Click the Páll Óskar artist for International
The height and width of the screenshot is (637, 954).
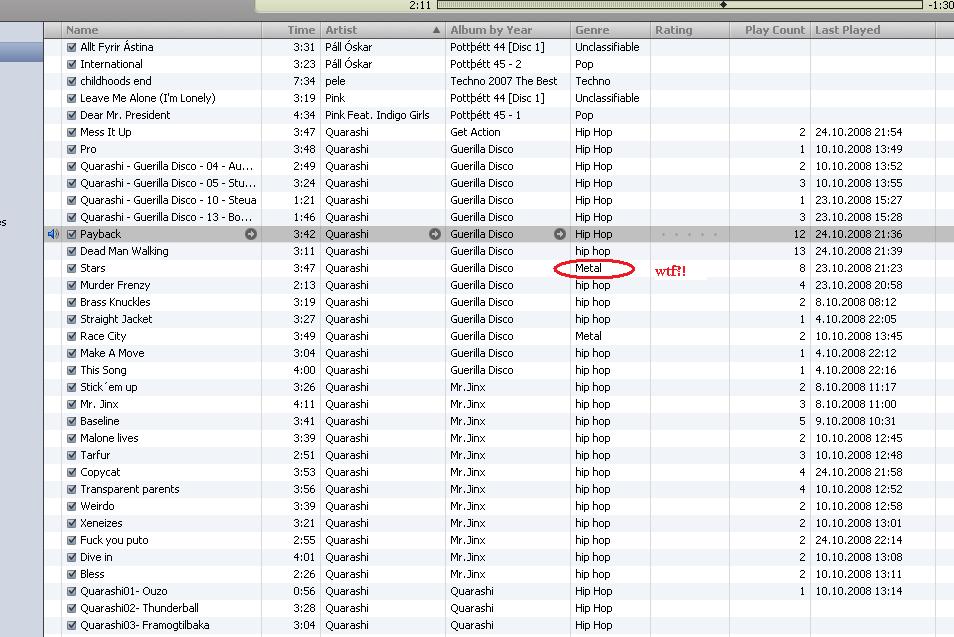[x=349, y=64]
